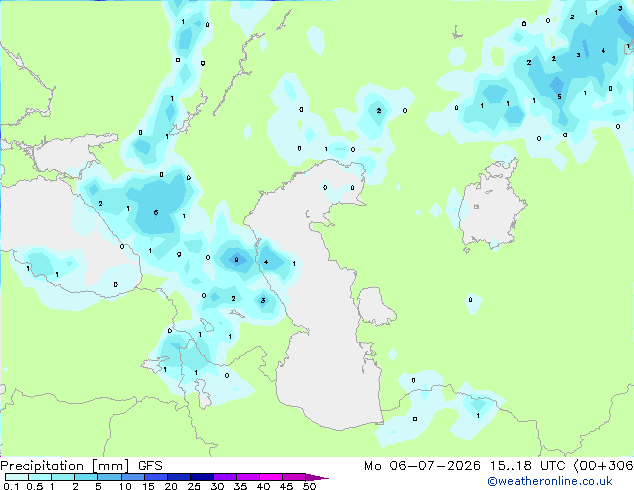634x490 pixels.
Task: Click the '6' precipitation value on map
Action: pyautogui.click(x=156, y=213)
